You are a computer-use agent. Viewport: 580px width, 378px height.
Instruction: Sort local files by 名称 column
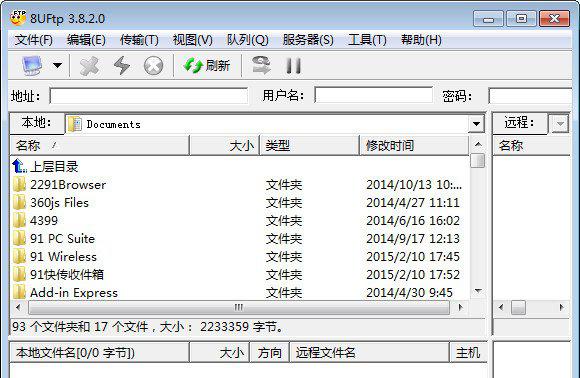coord(99,145)
